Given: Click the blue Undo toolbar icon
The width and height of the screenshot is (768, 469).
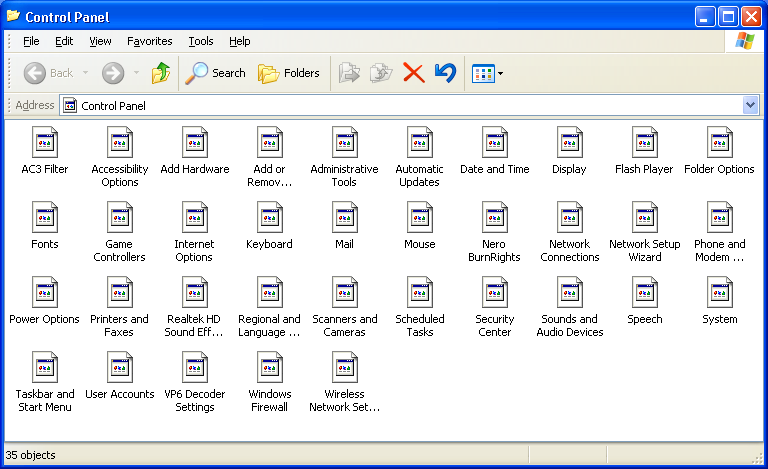Looking at the screenshot, I should (x=445, y=73).
